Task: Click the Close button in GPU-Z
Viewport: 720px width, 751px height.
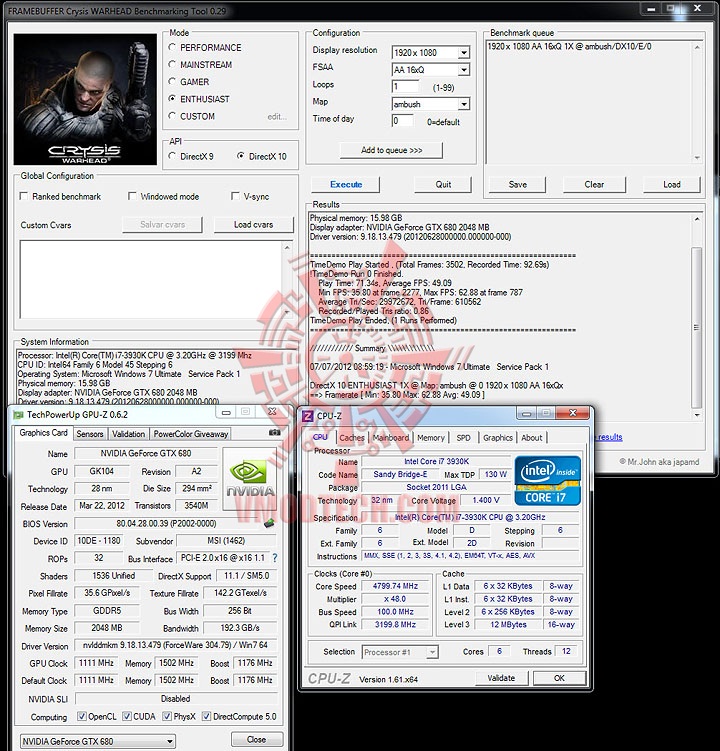Action: [x=256, y=740]
